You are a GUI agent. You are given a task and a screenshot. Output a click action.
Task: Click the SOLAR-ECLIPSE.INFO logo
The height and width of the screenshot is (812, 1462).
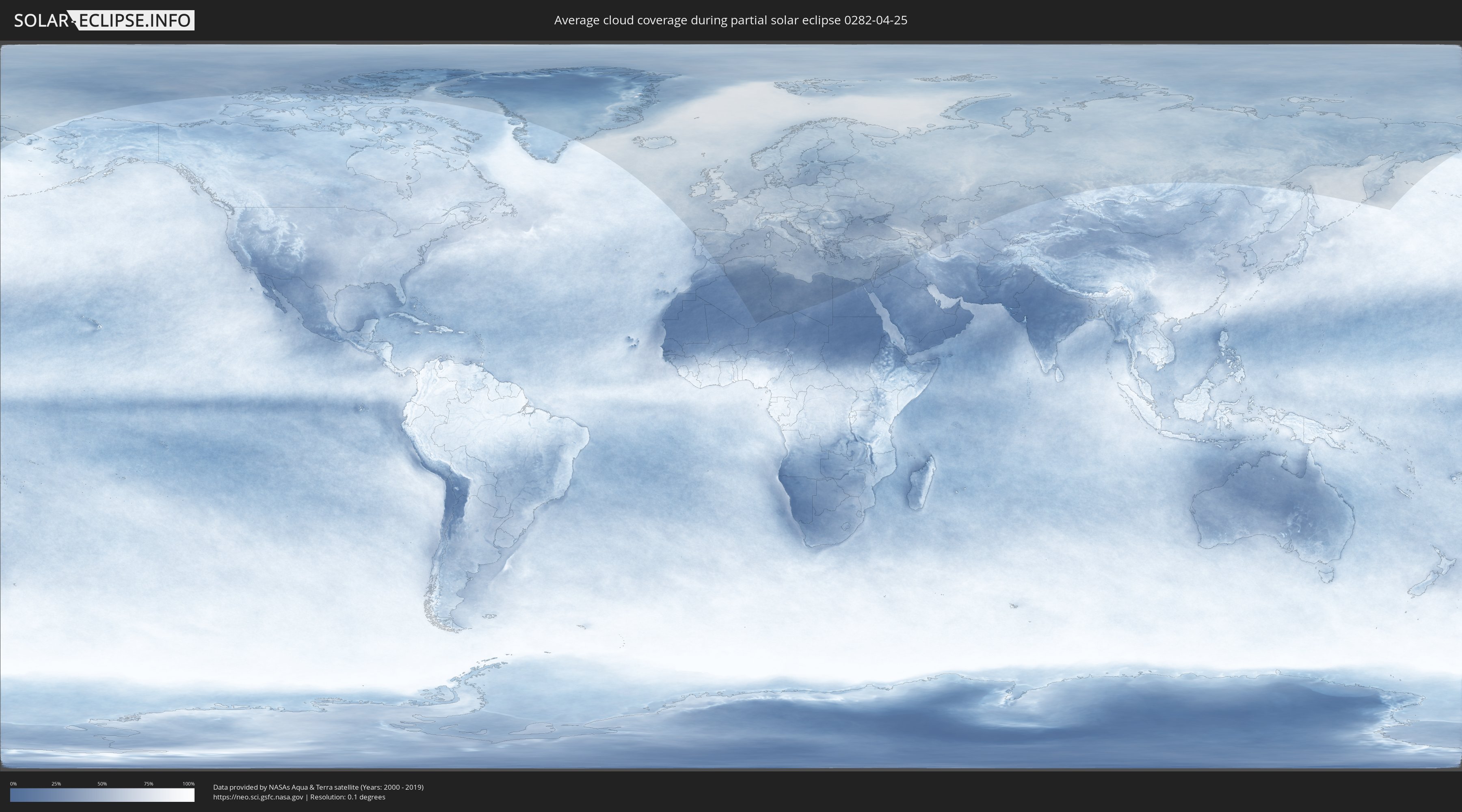pyautogui.click(x=104, y=20)
